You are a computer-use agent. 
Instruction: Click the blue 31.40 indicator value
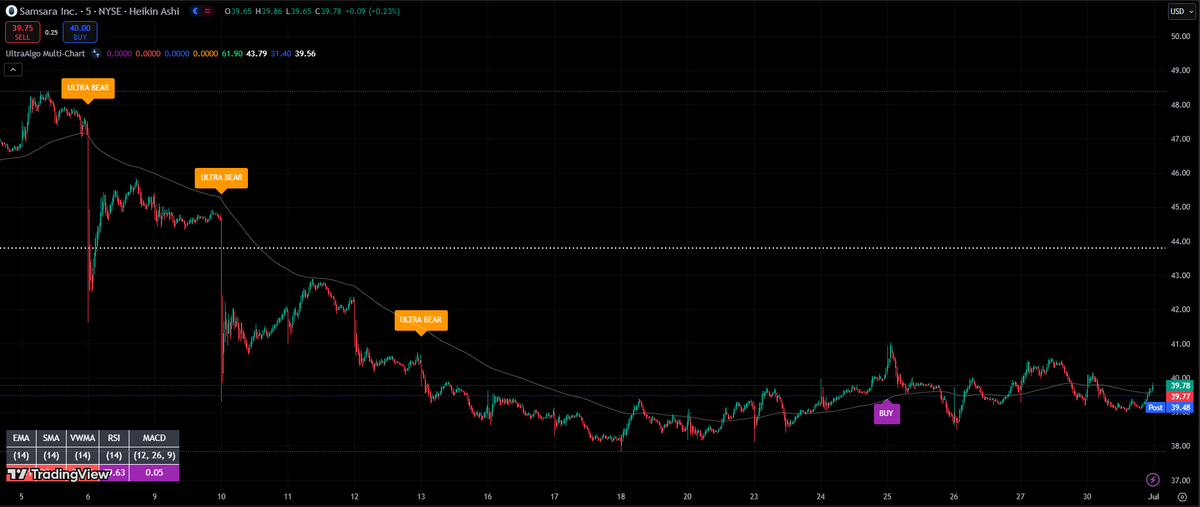(281, 53)
